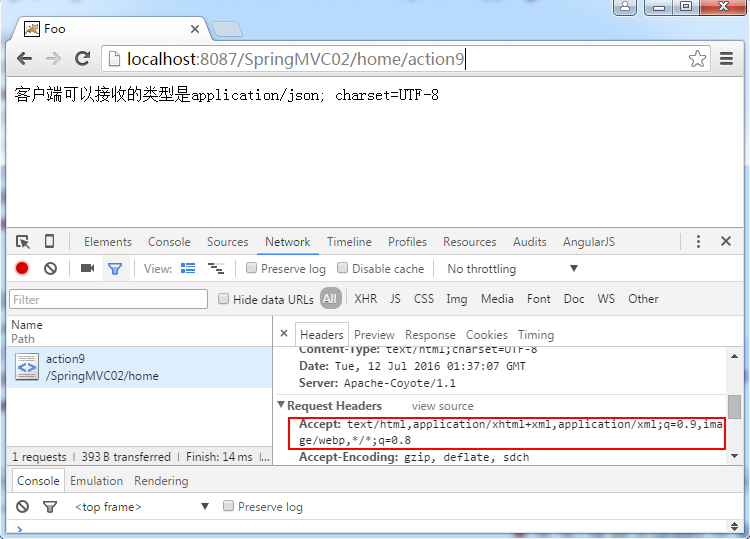Click the action9 document file icon
Screen dimensions: 750x539
tap(27, 367)
